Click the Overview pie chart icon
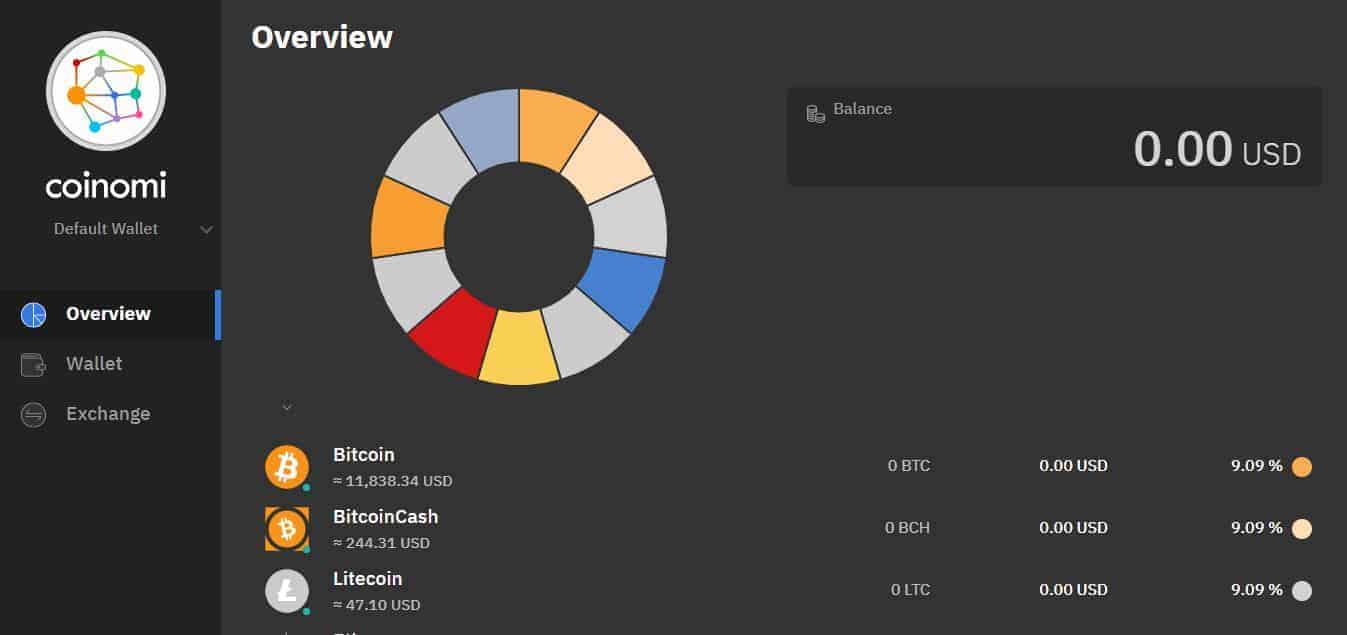1347x635 pixels. (33, 315)
